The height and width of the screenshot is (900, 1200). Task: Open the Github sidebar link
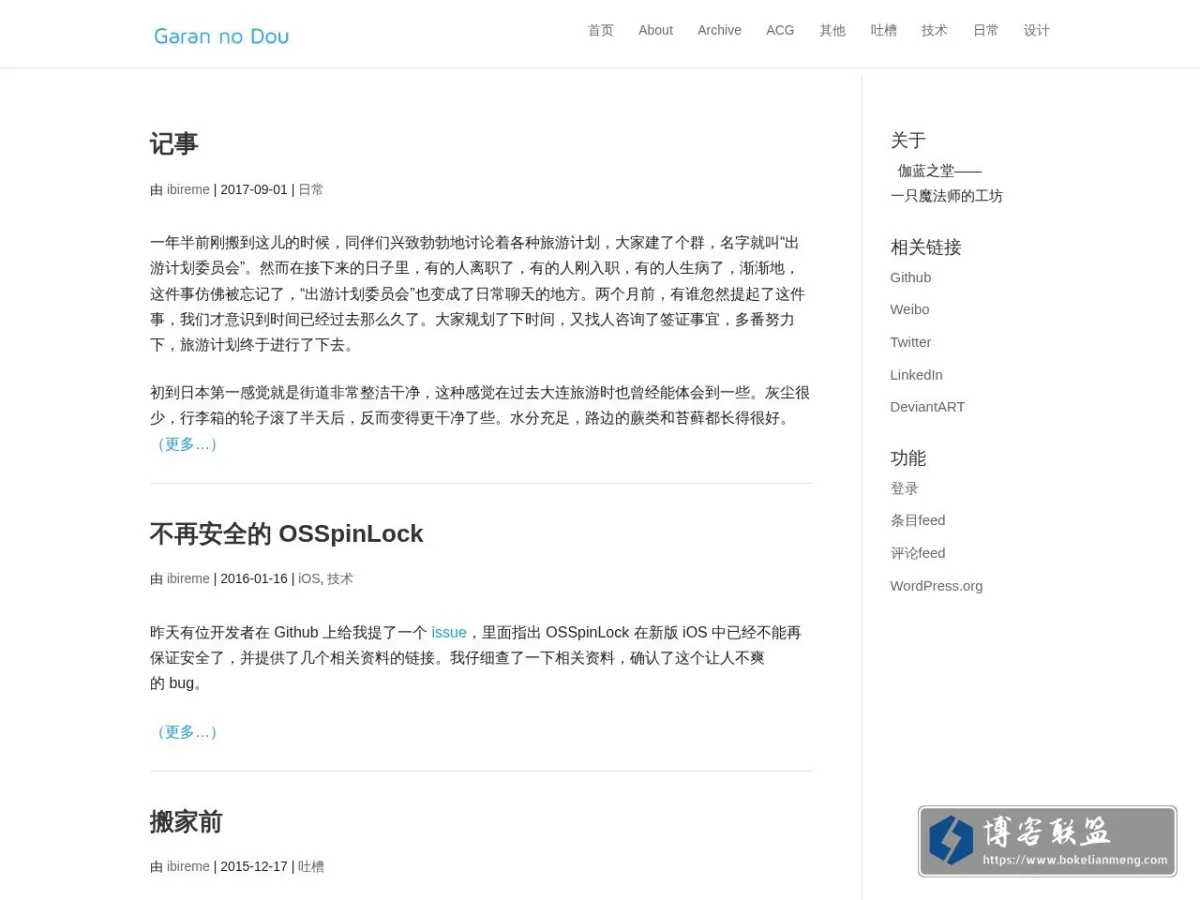coord(911,277)
